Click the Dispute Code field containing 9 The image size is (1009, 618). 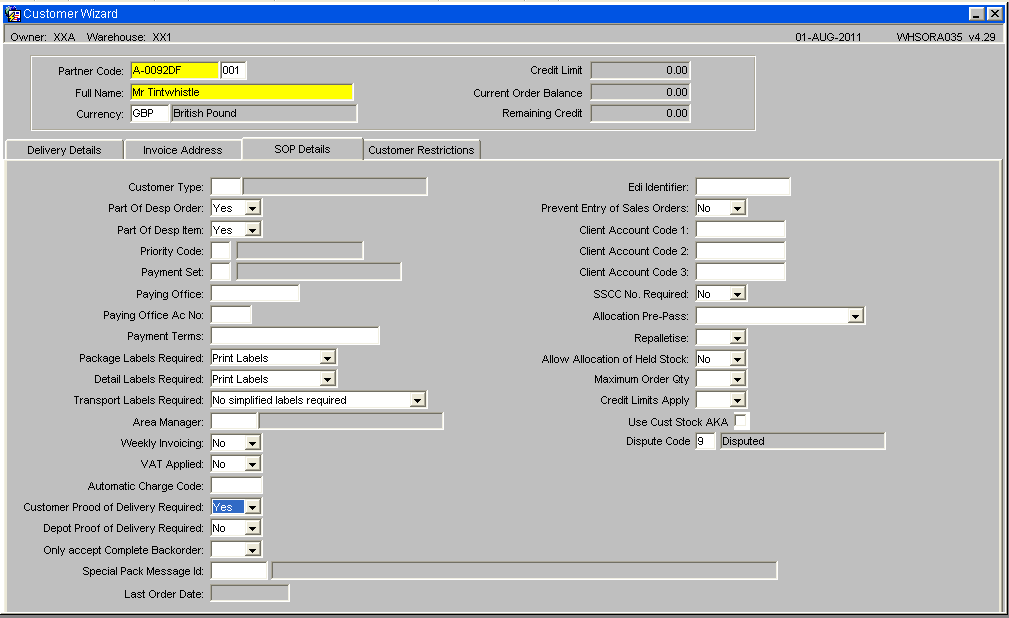tap(705, 441)
